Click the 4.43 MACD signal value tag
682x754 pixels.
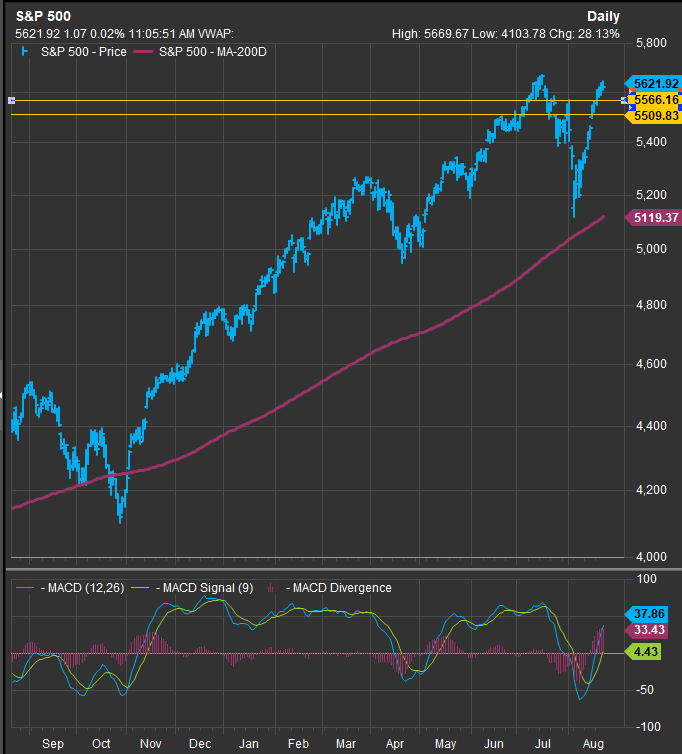point(643,652)
